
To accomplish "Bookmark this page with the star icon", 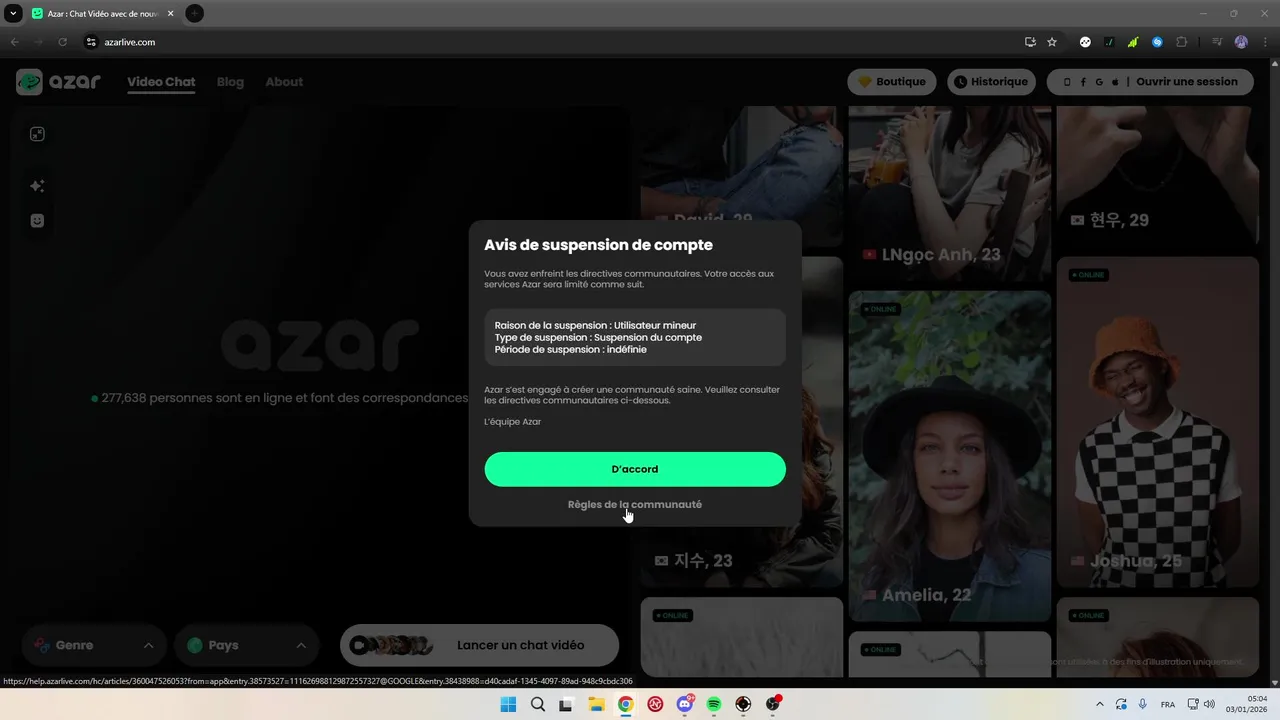I will [x=1052, y=42].
